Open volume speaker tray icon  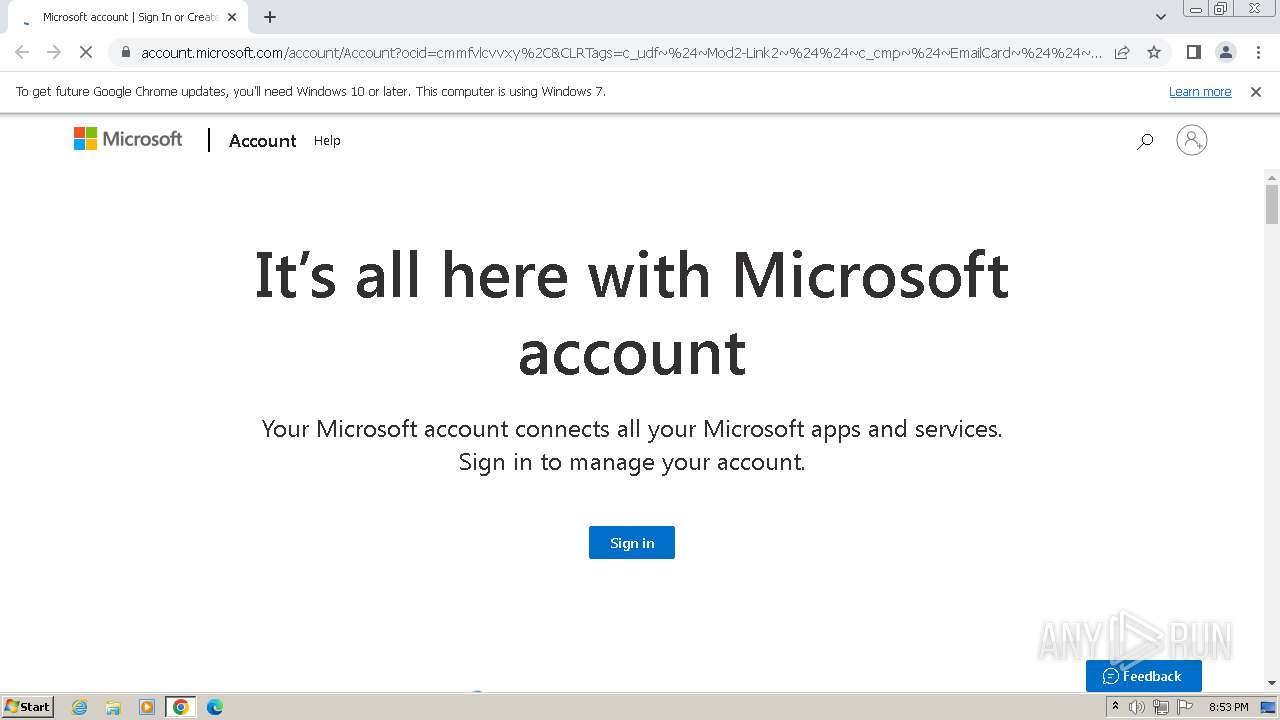click(1137, 707)
